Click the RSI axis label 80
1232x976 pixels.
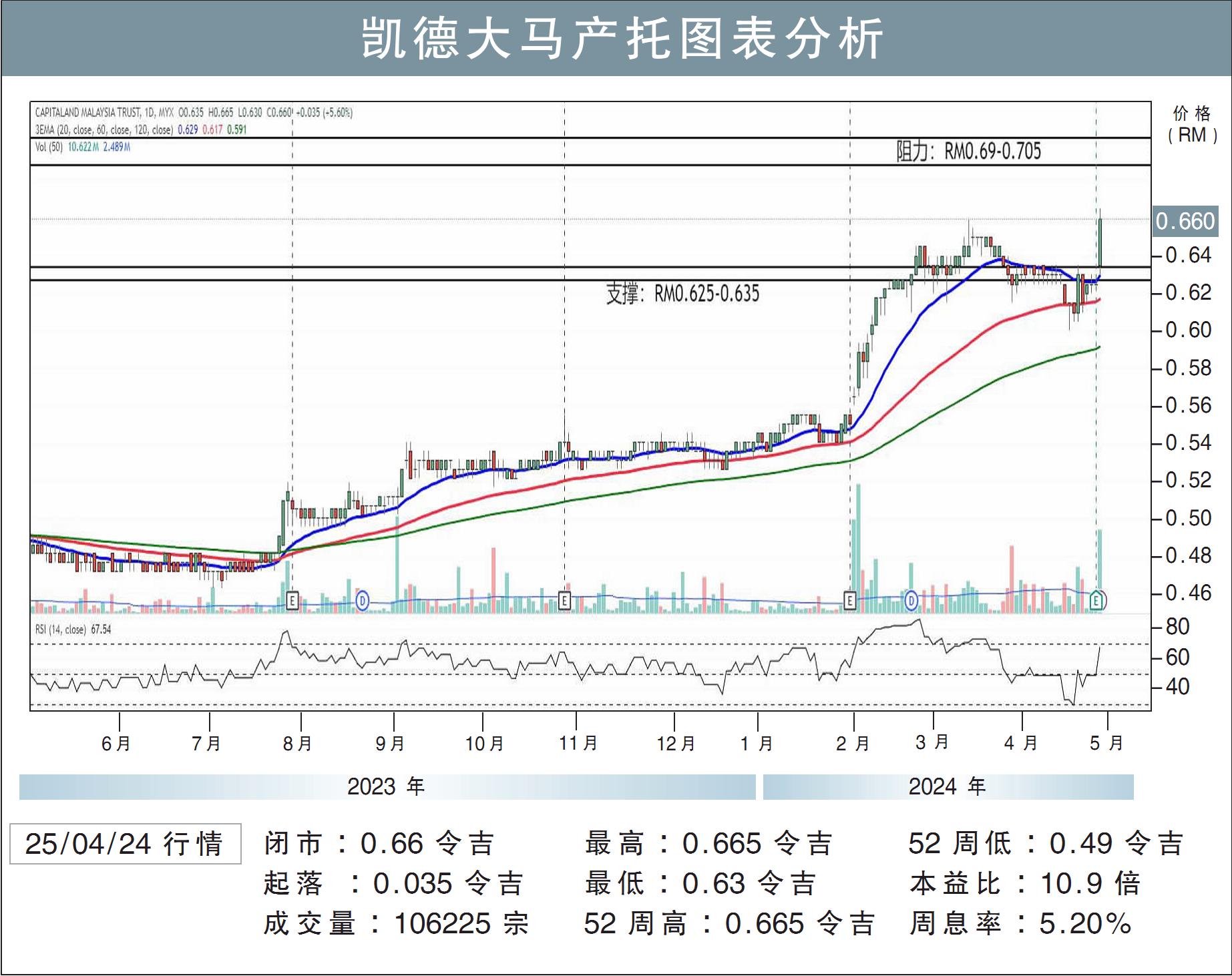pos(1177,627)
